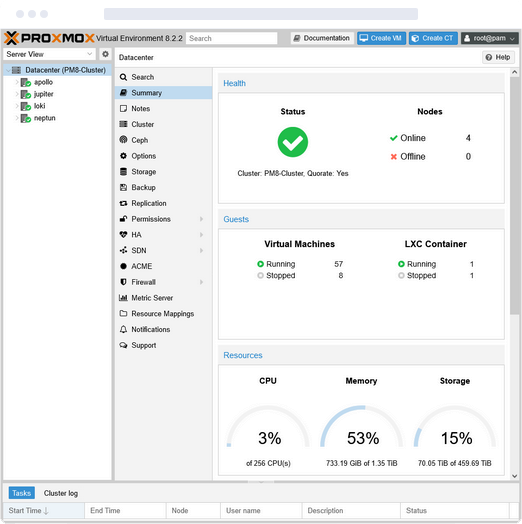
Task: Open the Cluster menu item
Action: tap(164, 124)
